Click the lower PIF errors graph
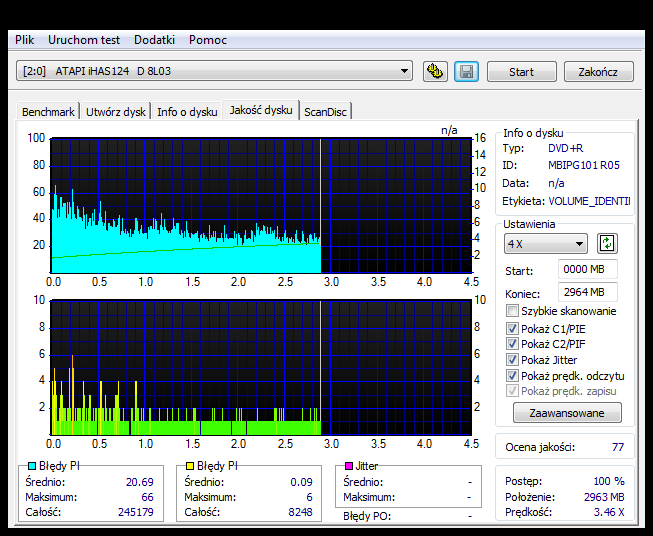The width and height of the screenshot is (653, 536). pos(261,367)
